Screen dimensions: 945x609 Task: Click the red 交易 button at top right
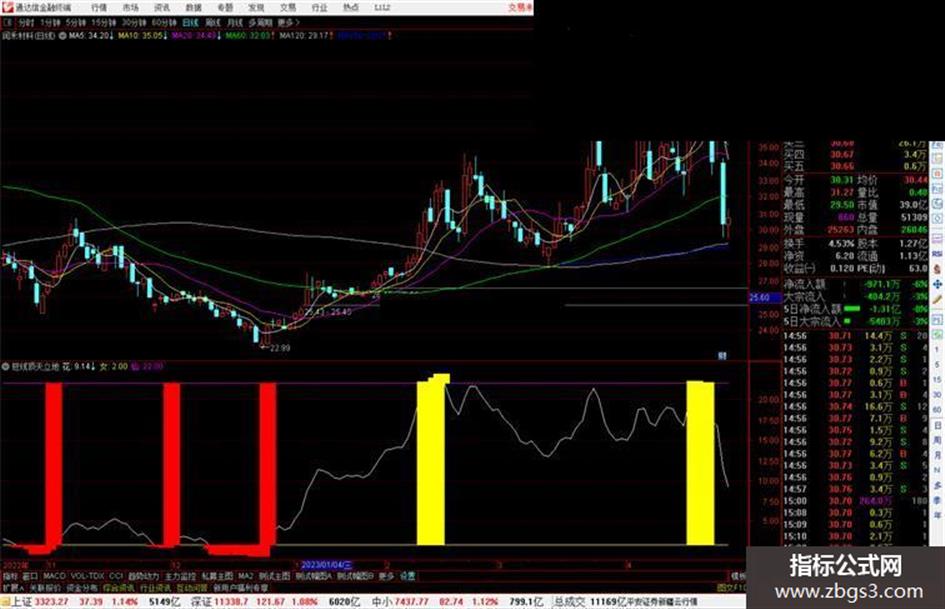[520, 8]
